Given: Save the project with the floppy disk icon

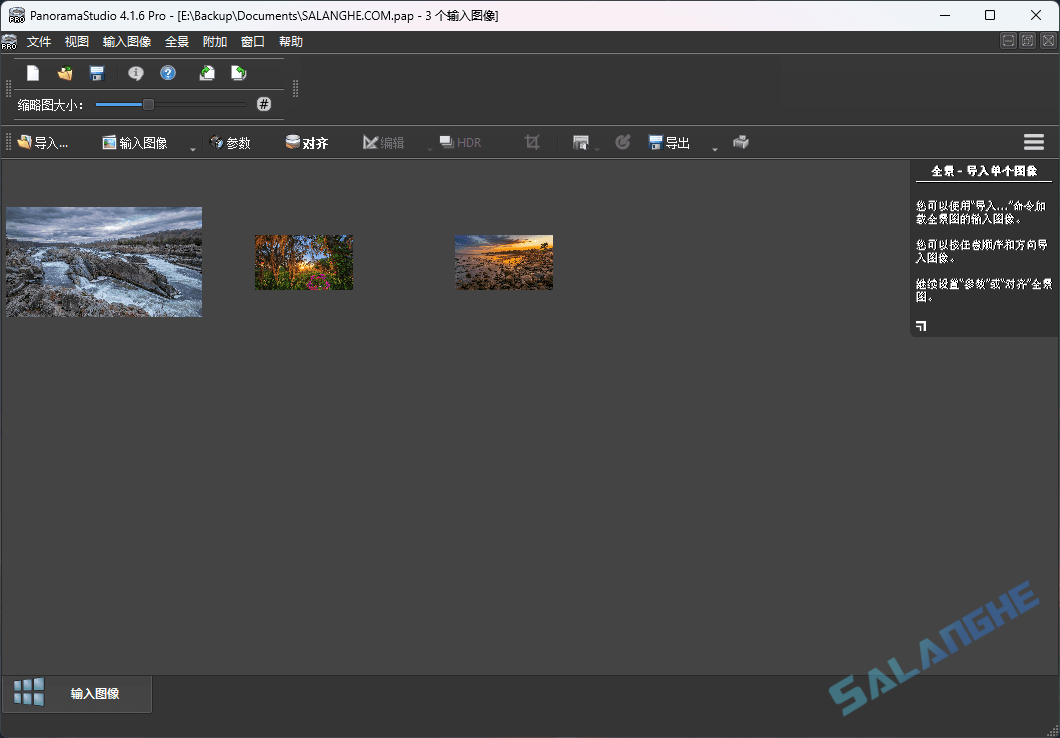Looking at the screenshot, I should tap(96, 72).
